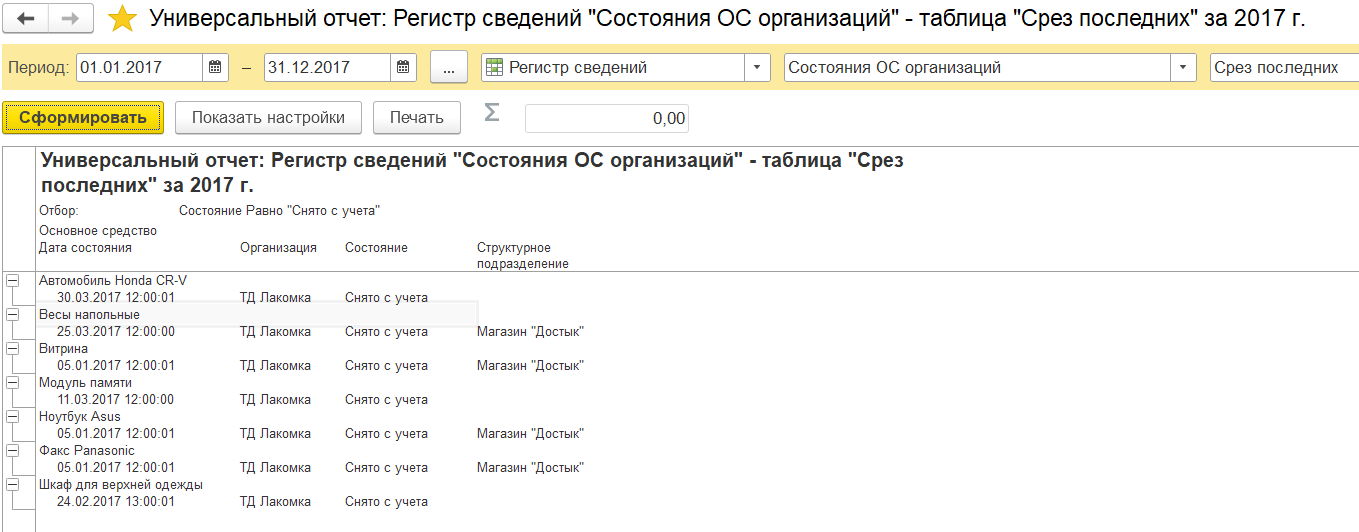The image size is (1359, 532).
Task: Expand the Состояния ОС организаций dropdown
Action: pos(1184,68)
